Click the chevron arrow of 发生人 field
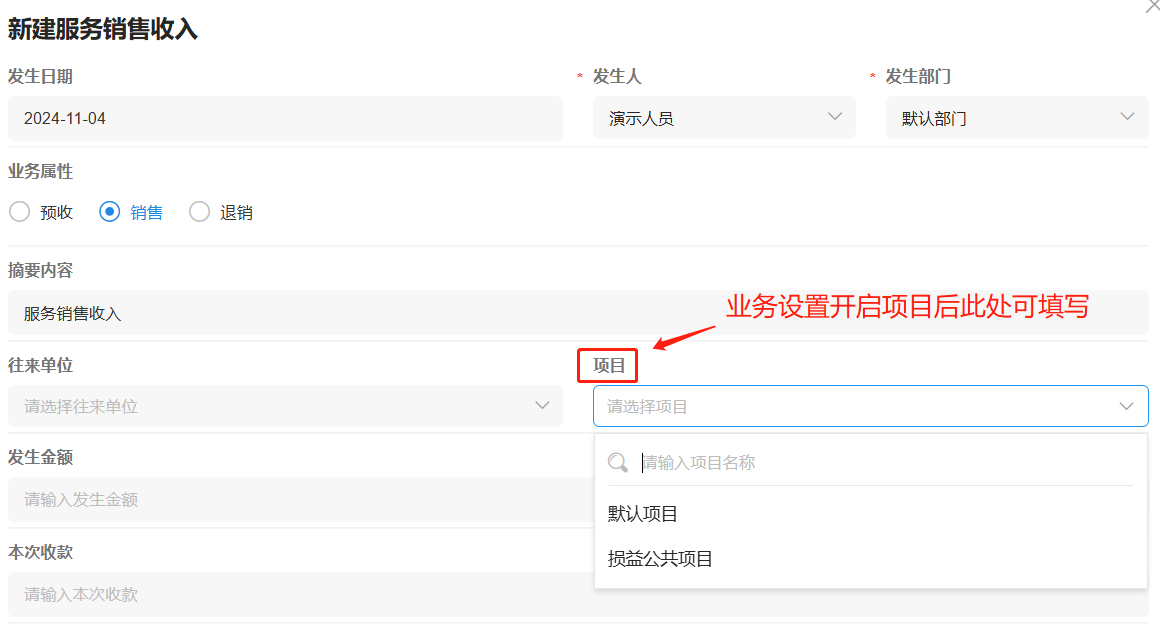1160x627 pixels. pyautogui.click(x=835, y=117)
